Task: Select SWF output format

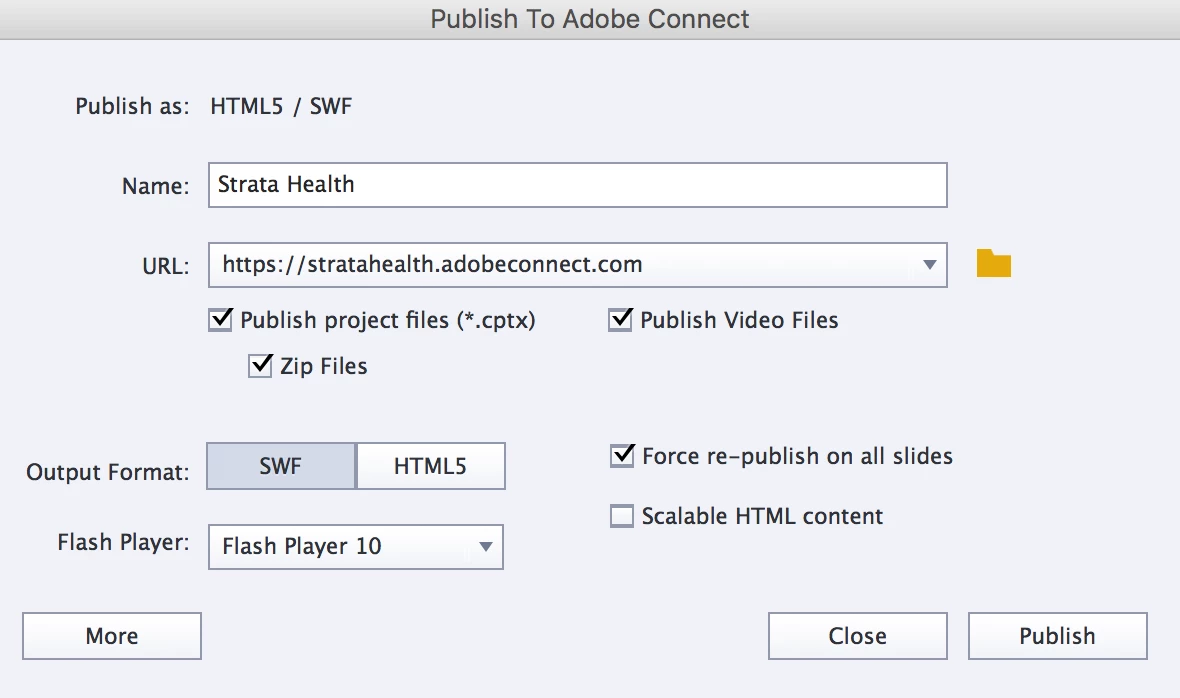Action: tap(281, 466)
